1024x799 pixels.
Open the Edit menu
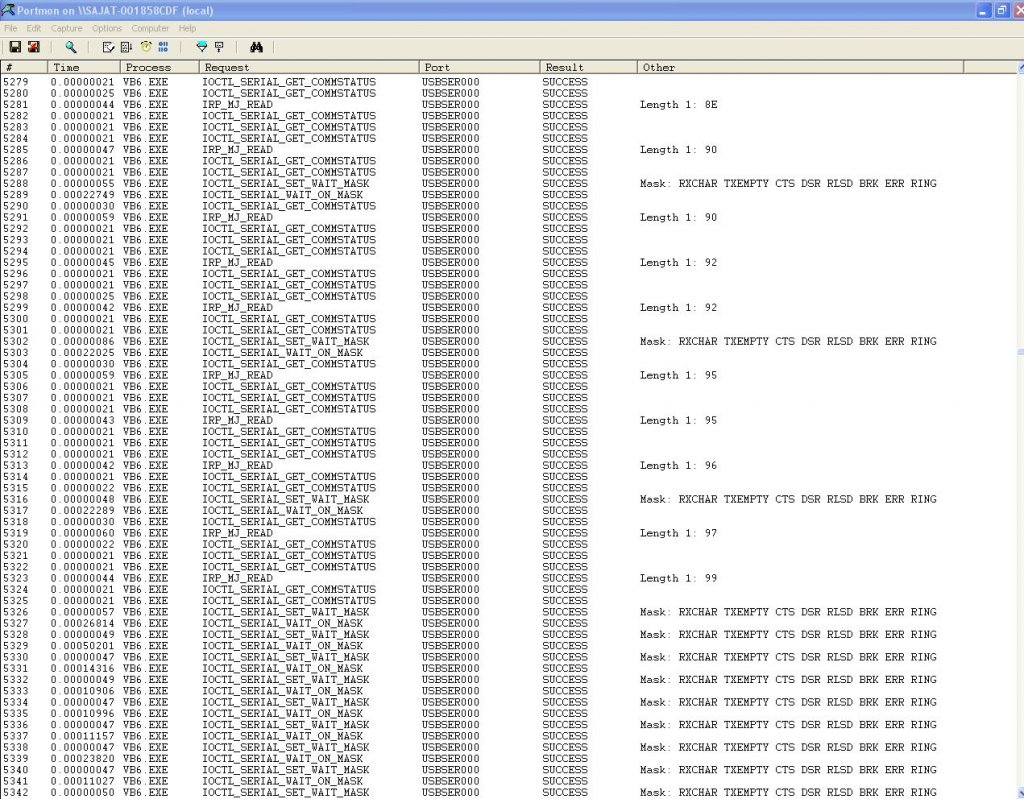[34, 28]
